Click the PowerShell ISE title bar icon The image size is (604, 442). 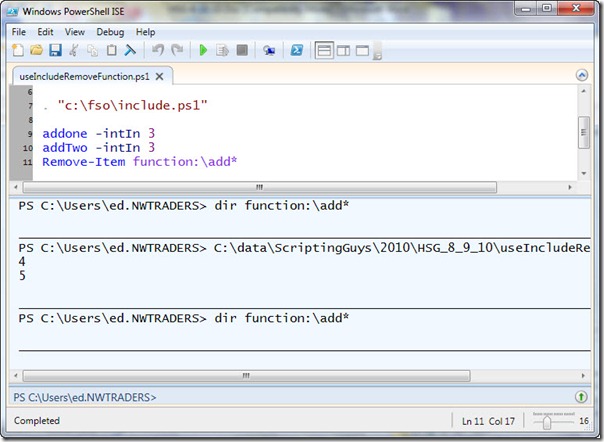pos(12,12)
